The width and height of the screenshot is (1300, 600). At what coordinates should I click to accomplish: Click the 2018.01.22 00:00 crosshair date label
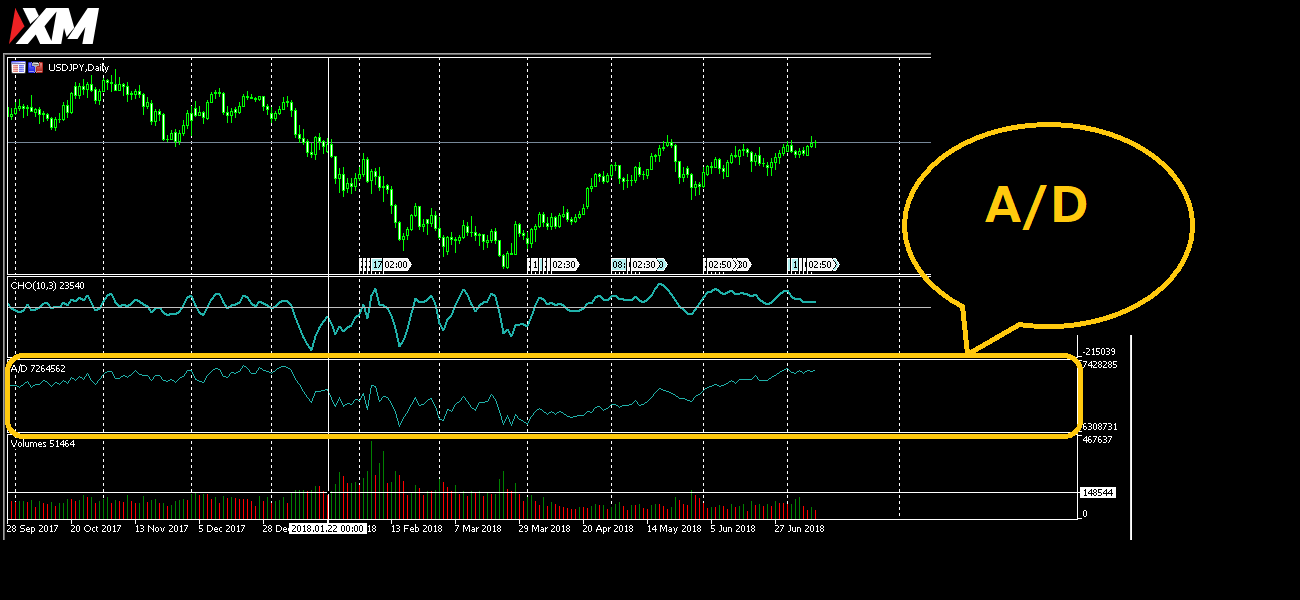327,528
